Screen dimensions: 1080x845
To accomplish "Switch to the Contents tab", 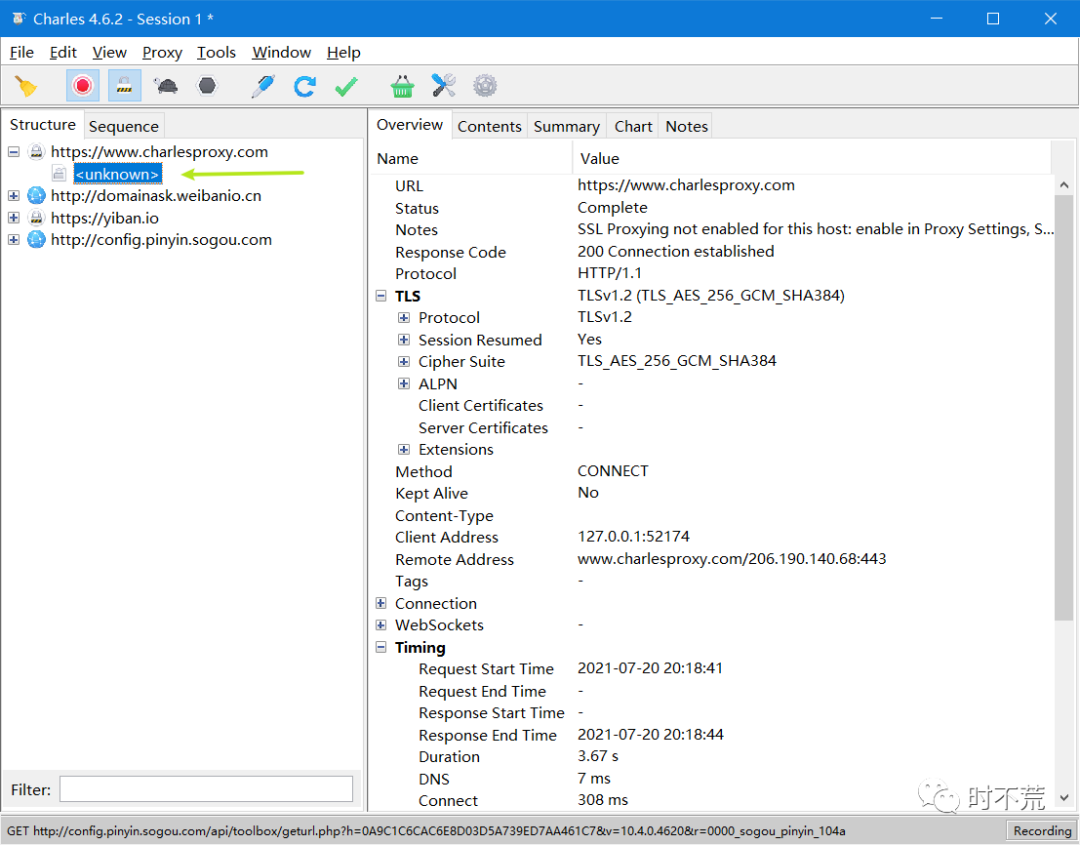I will pos(490,126).
